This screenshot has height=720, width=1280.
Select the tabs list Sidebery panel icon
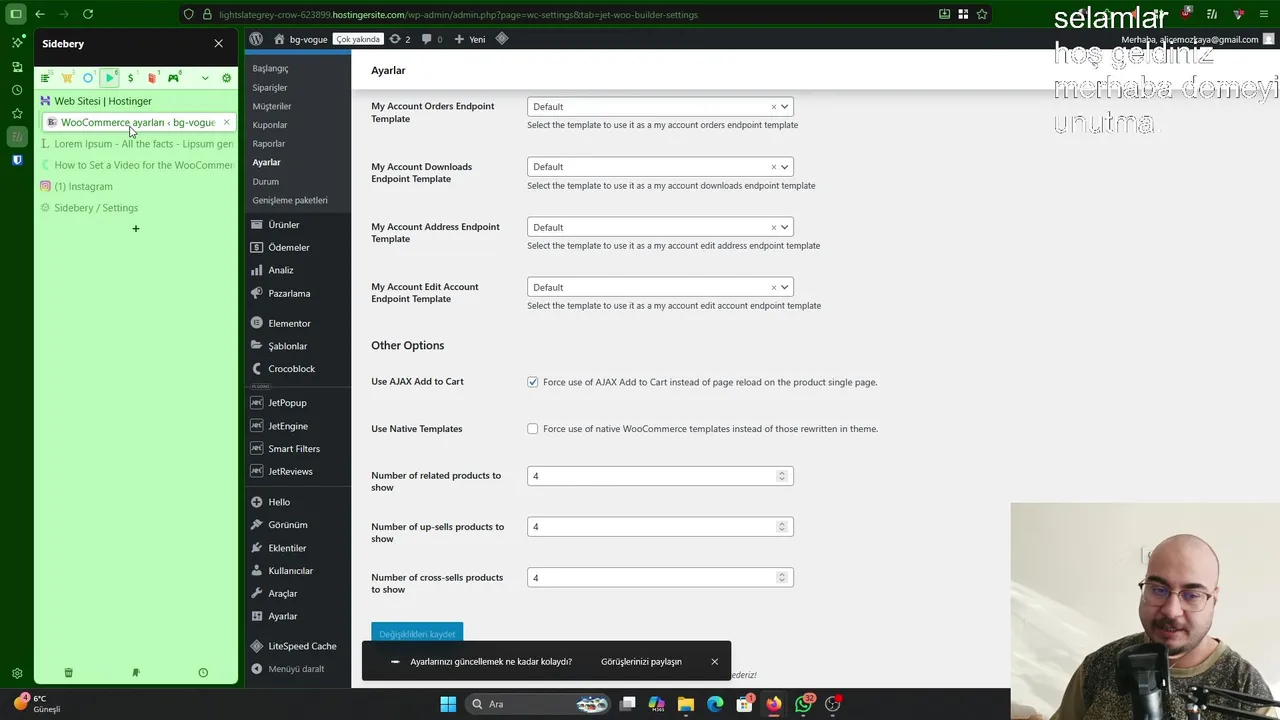[45, 78]
